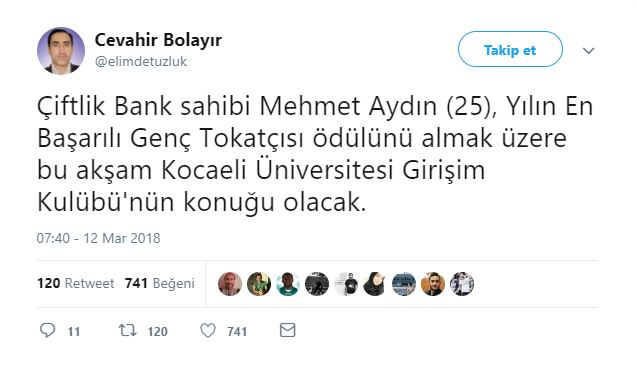637x367 pixels.
Task: Click eighth liker avatar with orange background
Action: 433,284
